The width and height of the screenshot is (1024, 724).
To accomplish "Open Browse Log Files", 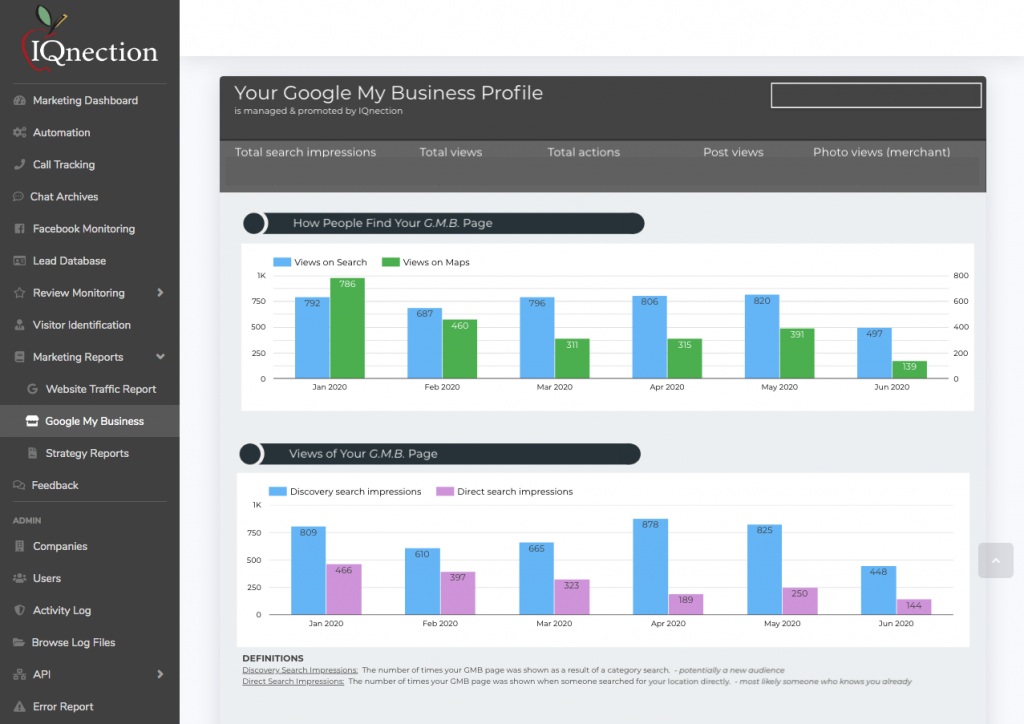I will click(73, 642).
